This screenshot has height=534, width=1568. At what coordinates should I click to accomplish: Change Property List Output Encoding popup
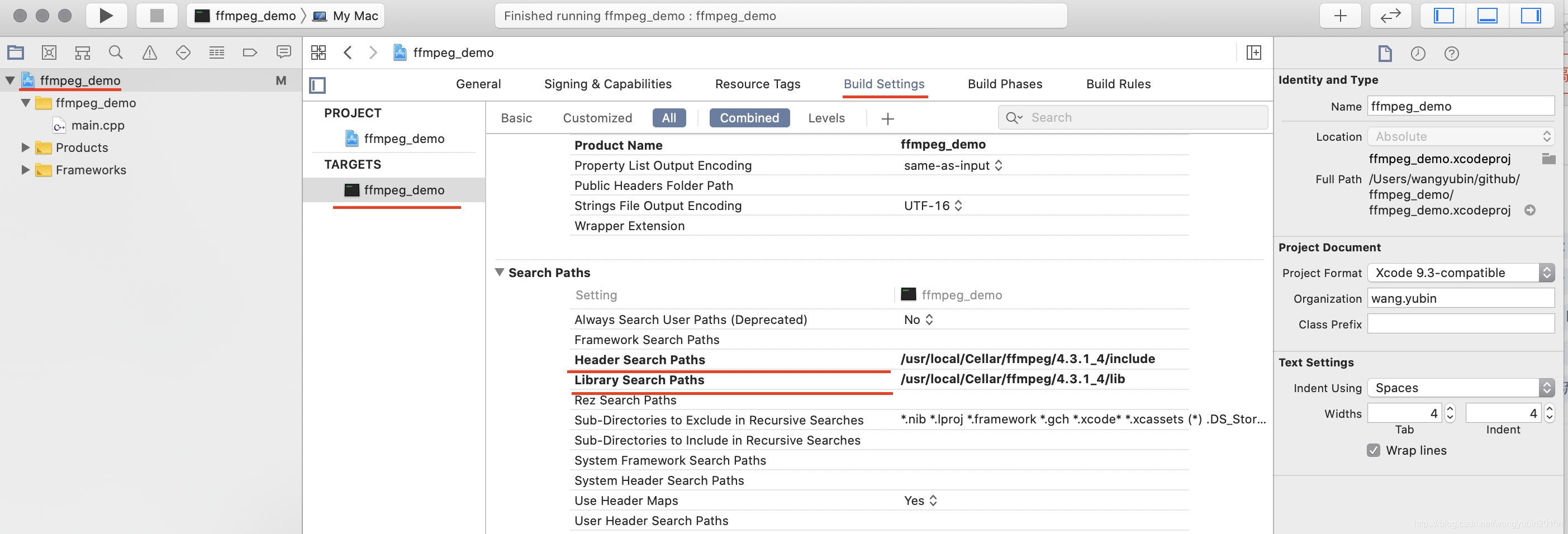click(953, 165)
